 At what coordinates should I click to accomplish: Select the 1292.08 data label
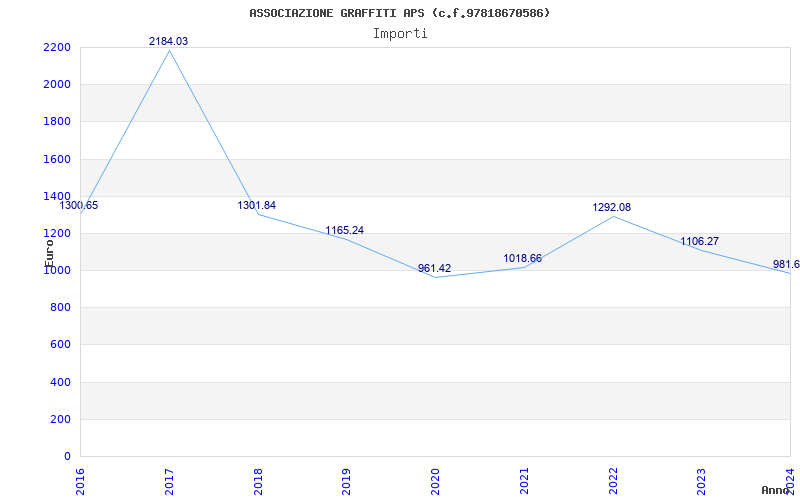(611, 207)
